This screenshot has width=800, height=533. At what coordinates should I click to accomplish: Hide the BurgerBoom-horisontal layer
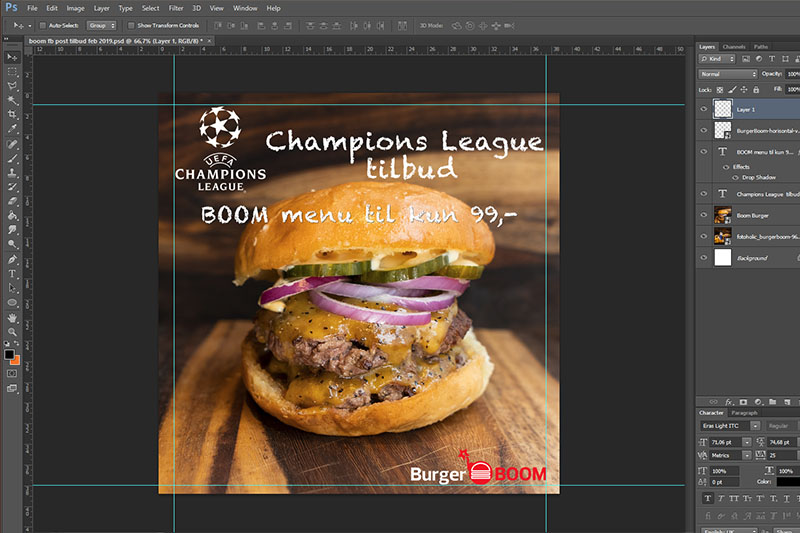pos(704,130)
